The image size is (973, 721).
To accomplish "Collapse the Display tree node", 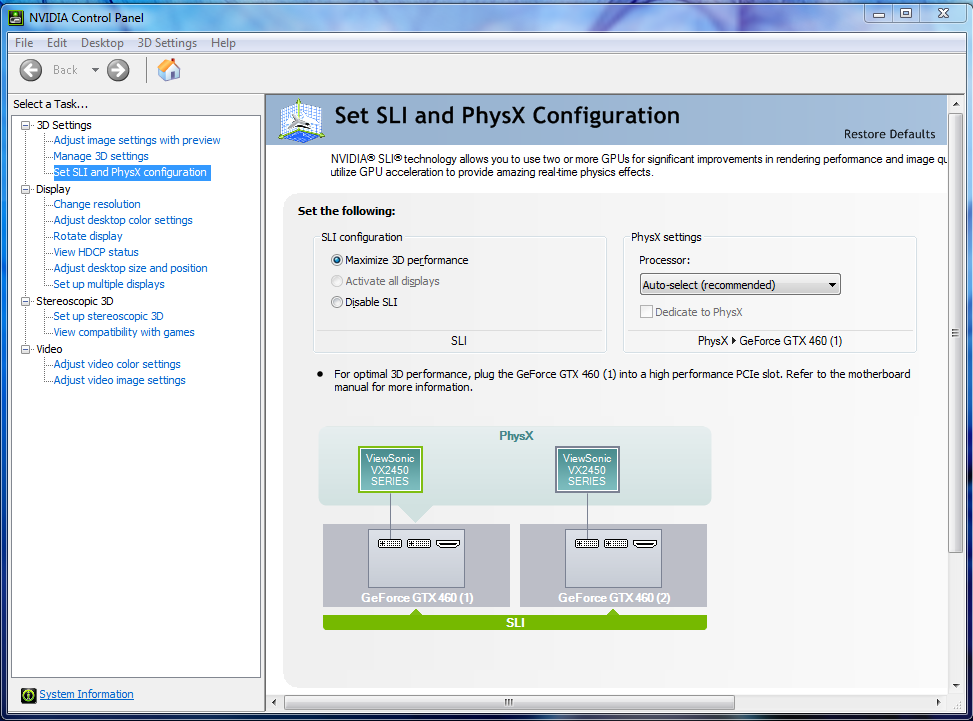I will point(25,189).
